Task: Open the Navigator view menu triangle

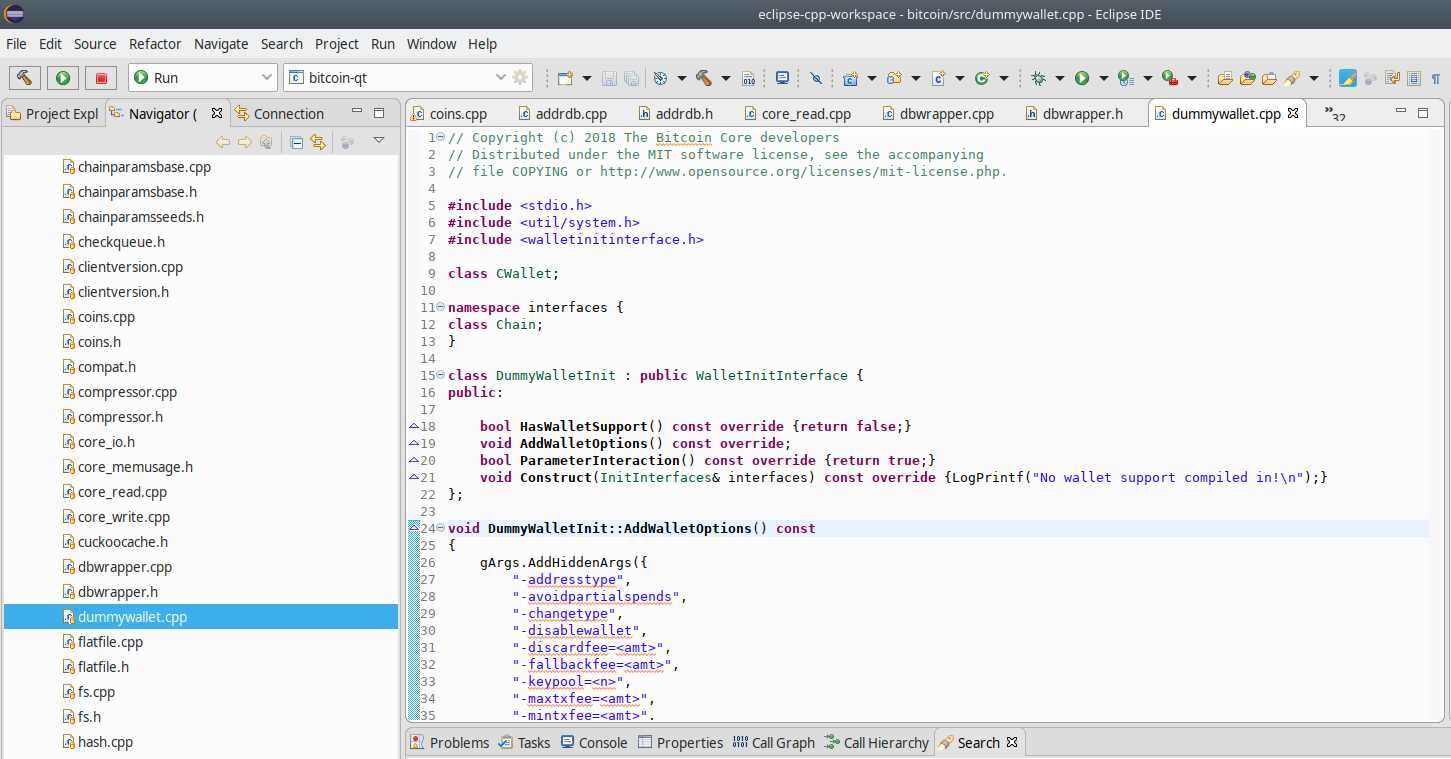Action: tap(379, 141)
